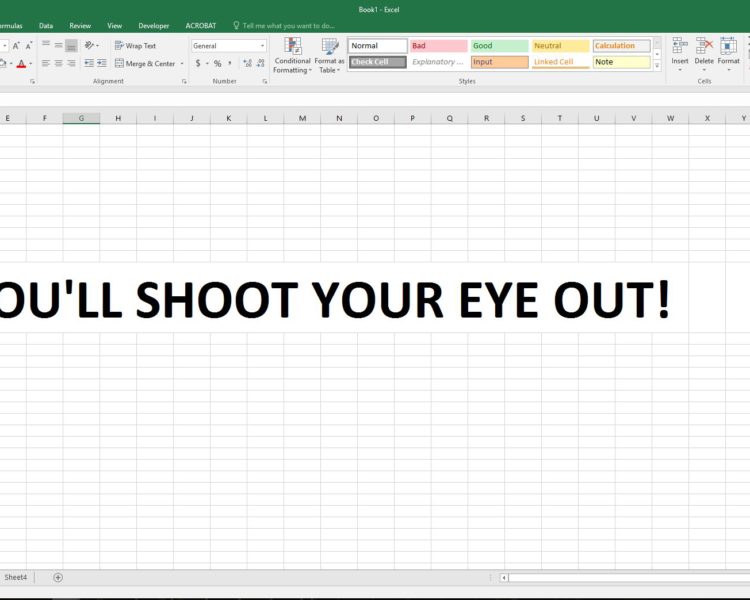
Task: Click the Increase Indent icon
Action: pos(101,63)
